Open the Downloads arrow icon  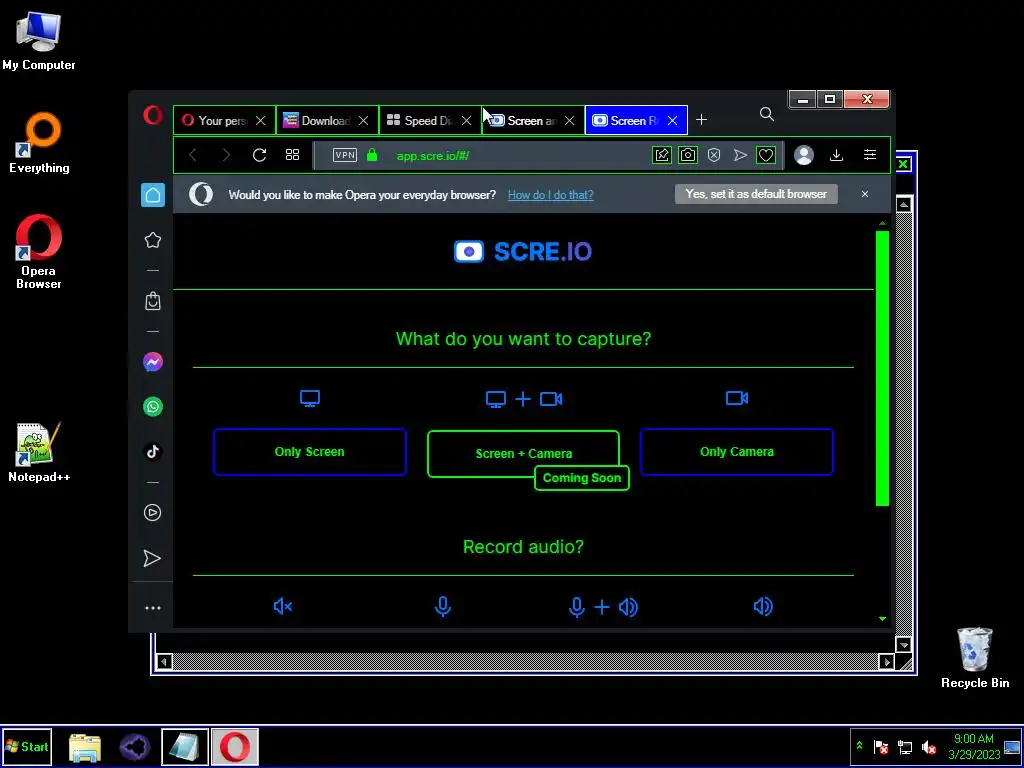click(837, 155)
